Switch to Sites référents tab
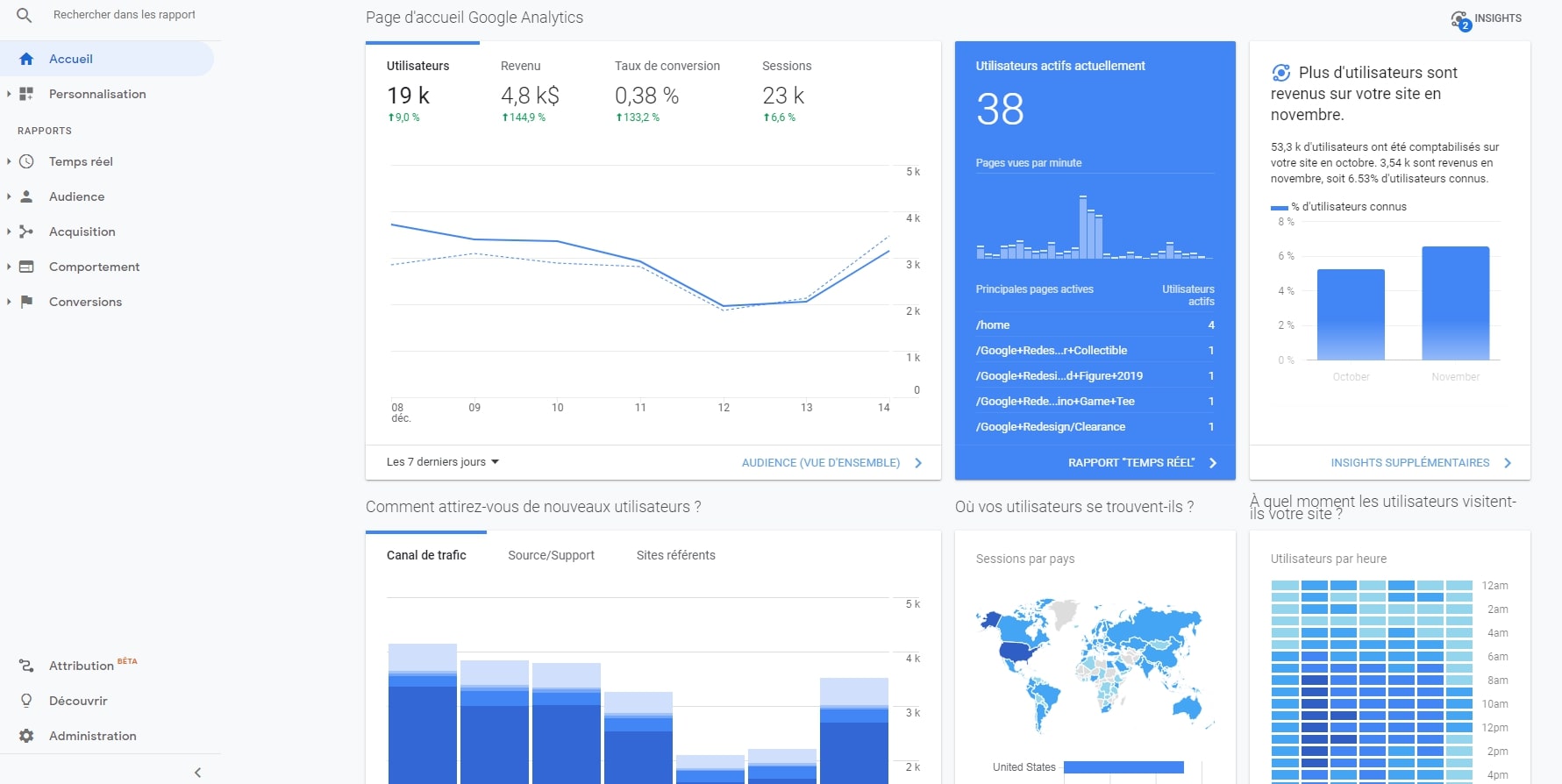The image size is (1562, 784). click(x=675, y=555)
